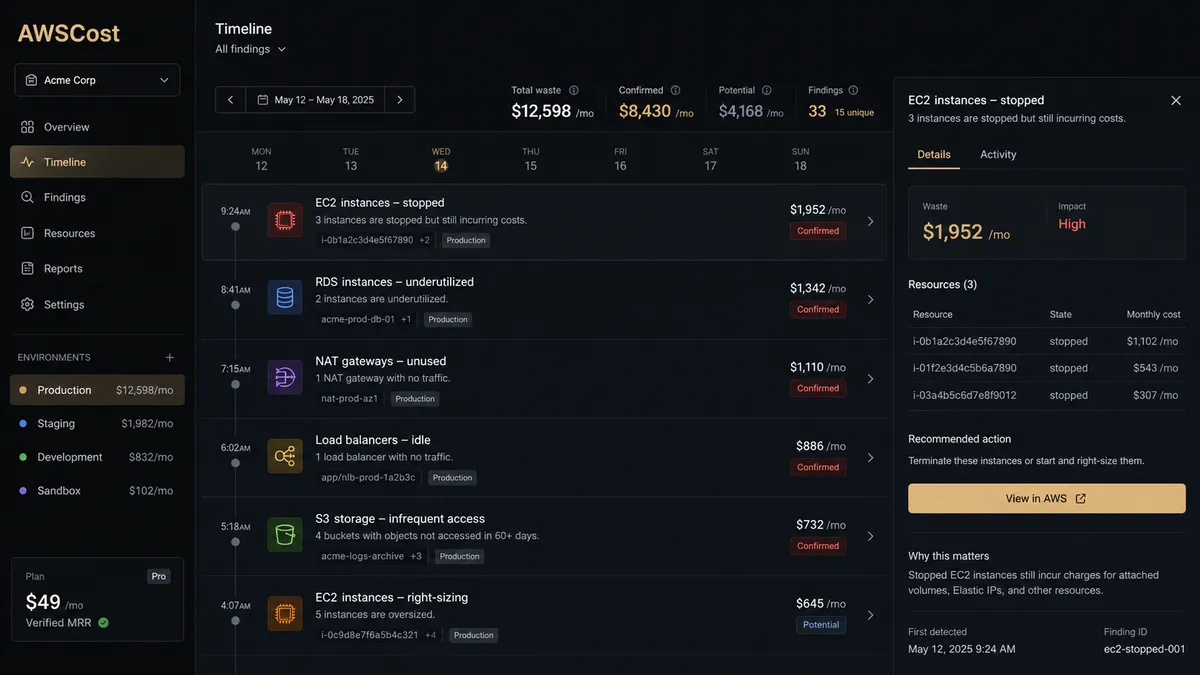Click the Settings gear icon in sidebar
The image size is (1200, 675).
[x=27, y=304]
